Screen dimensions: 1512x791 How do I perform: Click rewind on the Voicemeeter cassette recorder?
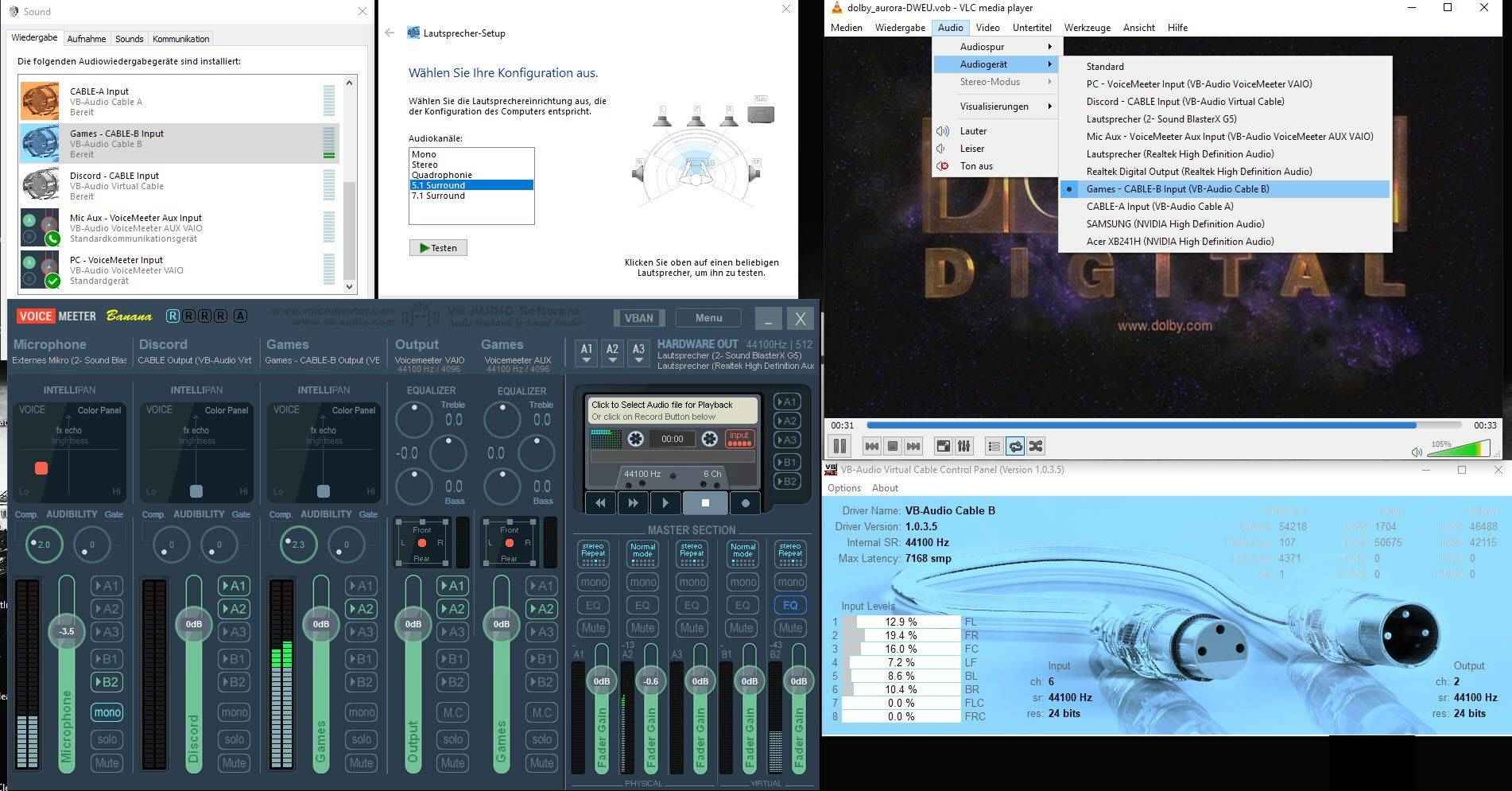600,502
